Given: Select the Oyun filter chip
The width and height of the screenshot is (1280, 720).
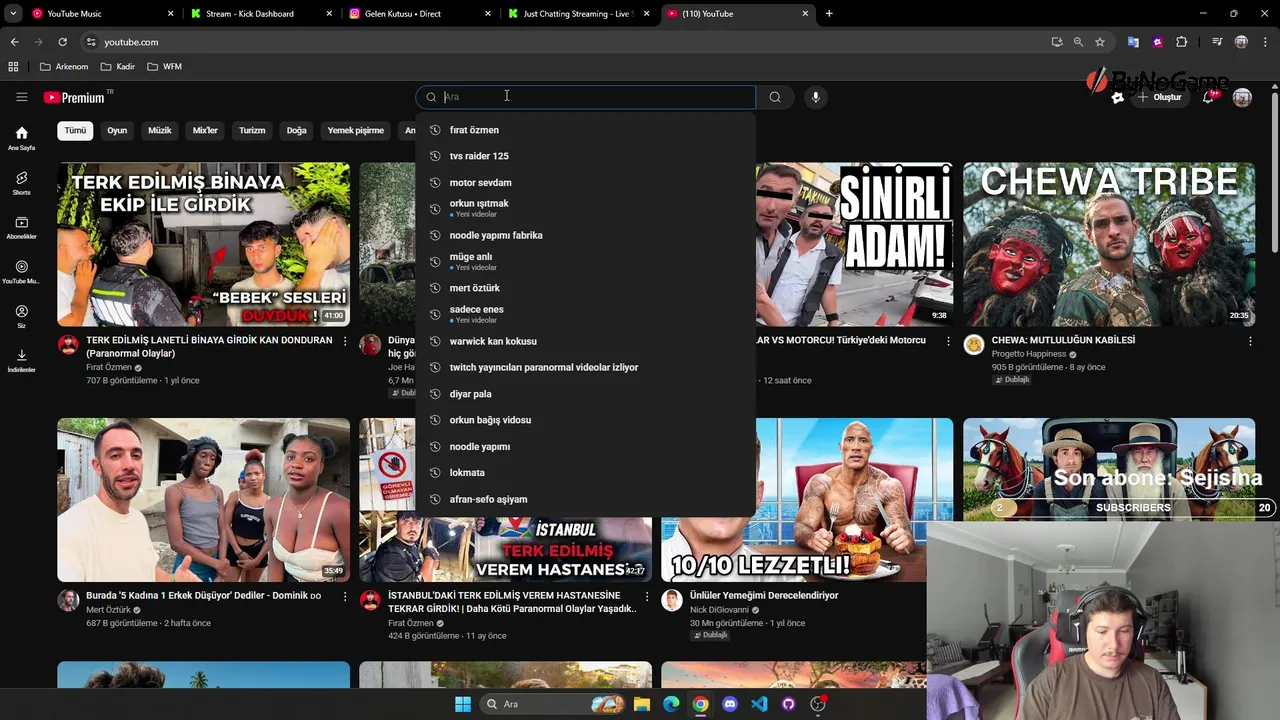Looking at the screenshot, I should click(117, 131).
